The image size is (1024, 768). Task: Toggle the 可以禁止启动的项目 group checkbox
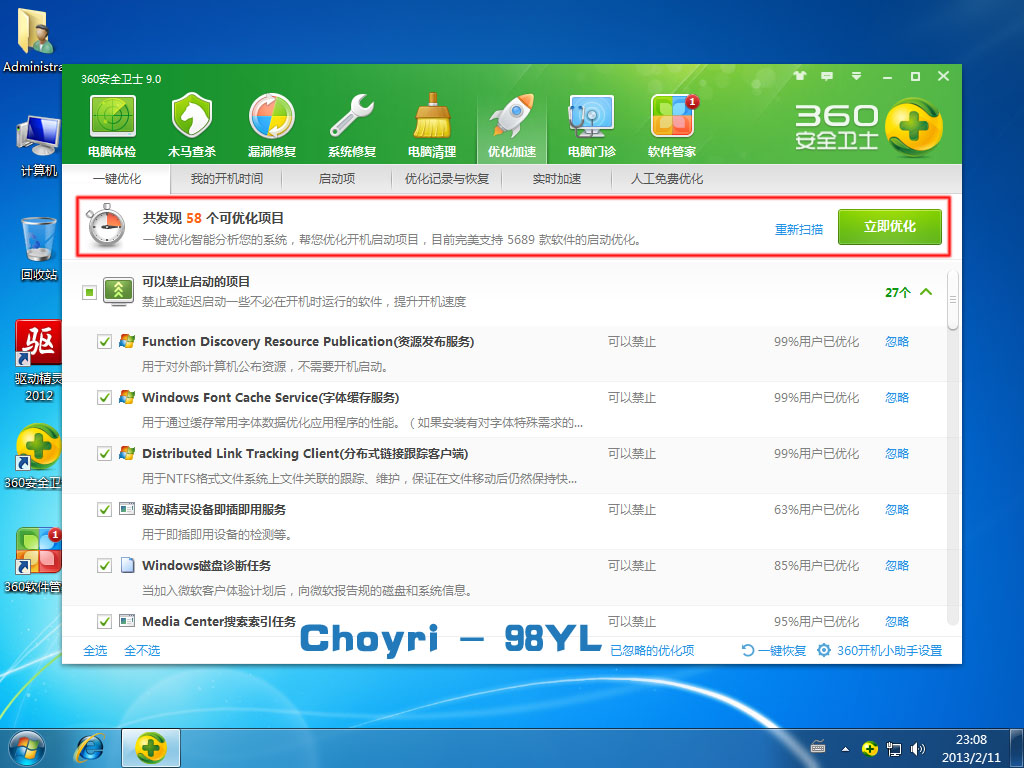[x=89, y=292]
